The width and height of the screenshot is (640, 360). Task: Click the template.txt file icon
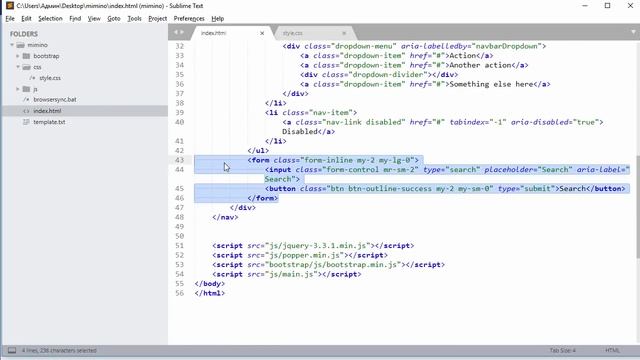(x=26, y=122)
